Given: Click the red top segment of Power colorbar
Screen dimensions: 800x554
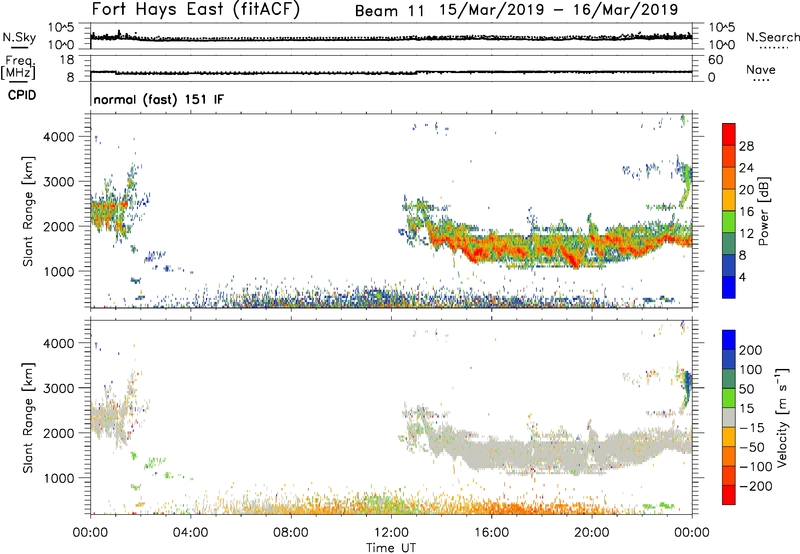Looking at the screenshot, I should (729, 134).
